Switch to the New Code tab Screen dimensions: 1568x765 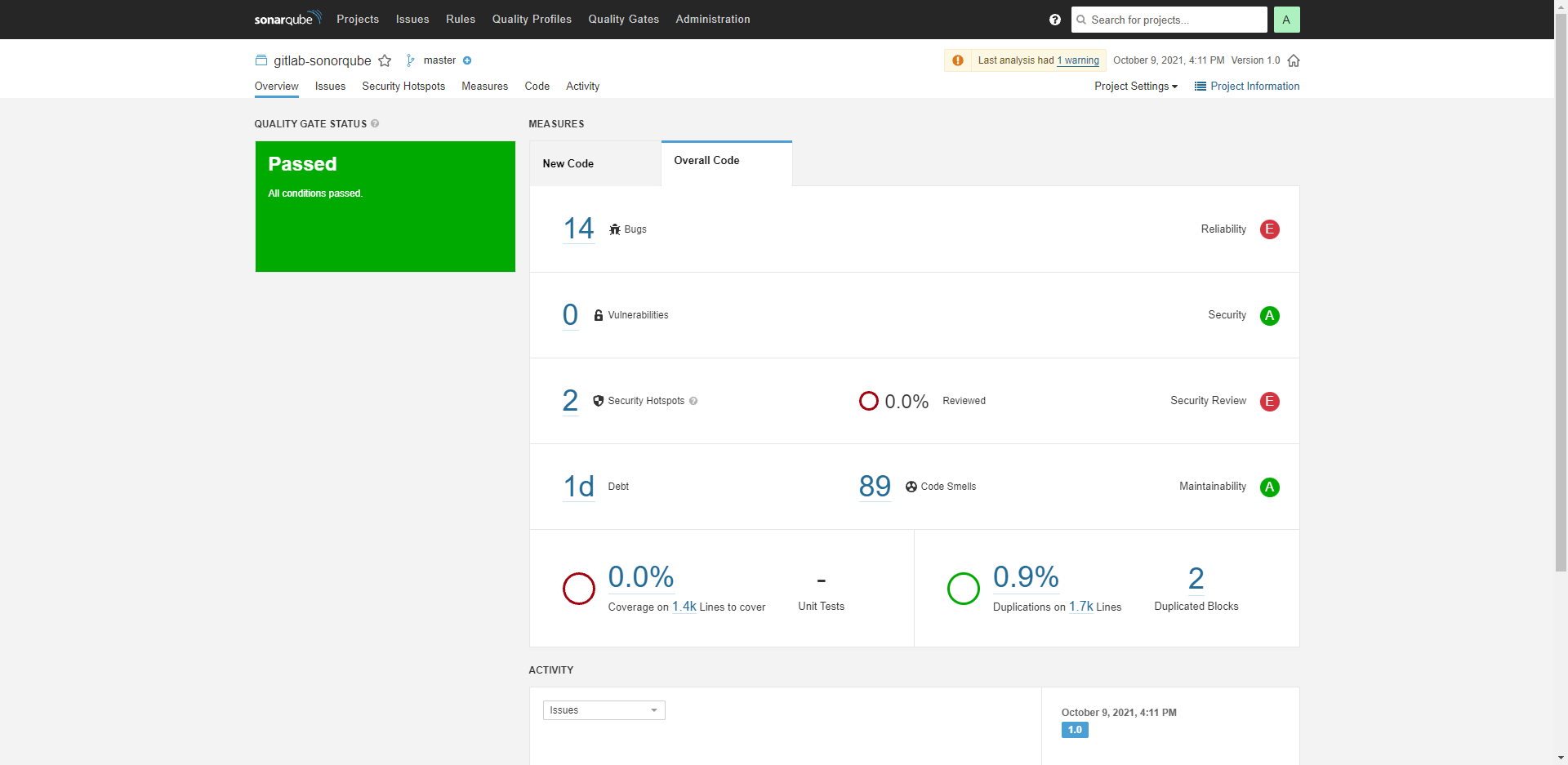click(568, 164)
